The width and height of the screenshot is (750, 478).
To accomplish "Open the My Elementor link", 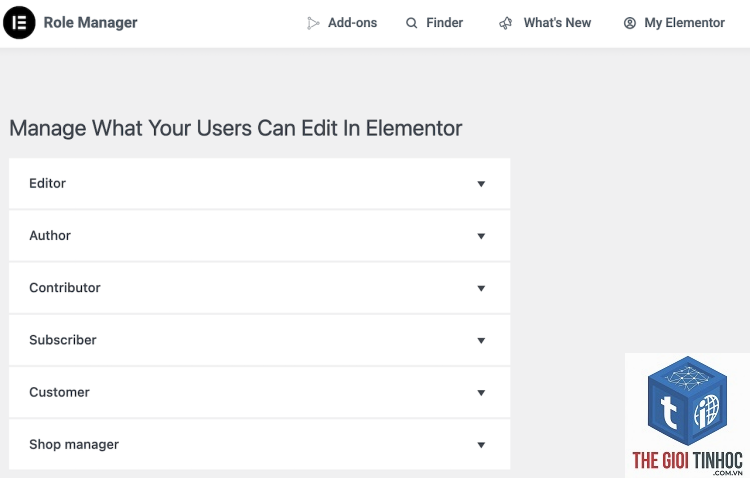I will point(684,22).
